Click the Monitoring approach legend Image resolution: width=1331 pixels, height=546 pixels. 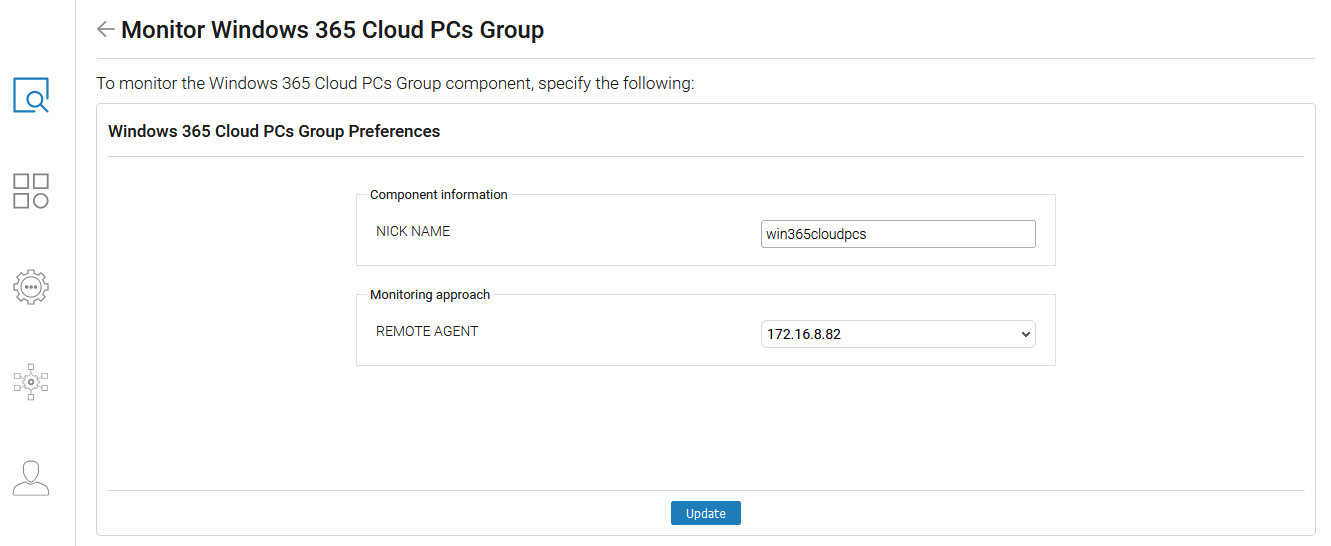[430, 295]
